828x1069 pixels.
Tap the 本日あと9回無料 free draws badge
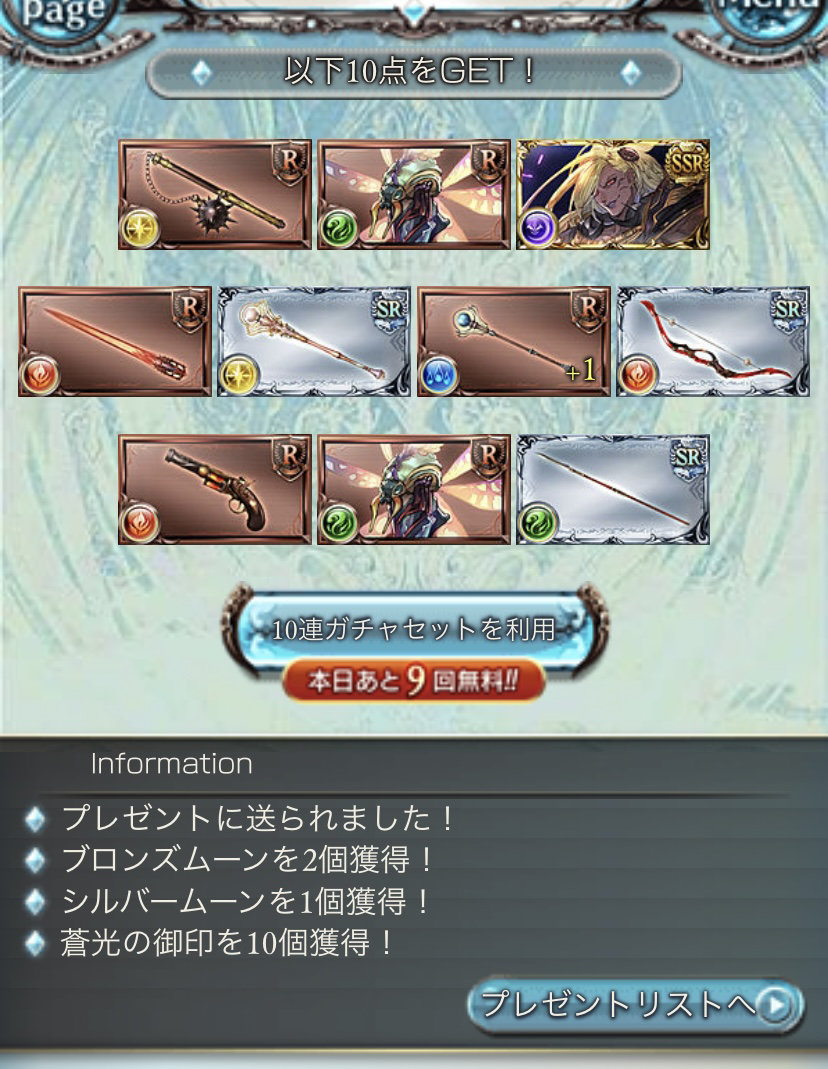pyautogui.click(x=414, y=680)
